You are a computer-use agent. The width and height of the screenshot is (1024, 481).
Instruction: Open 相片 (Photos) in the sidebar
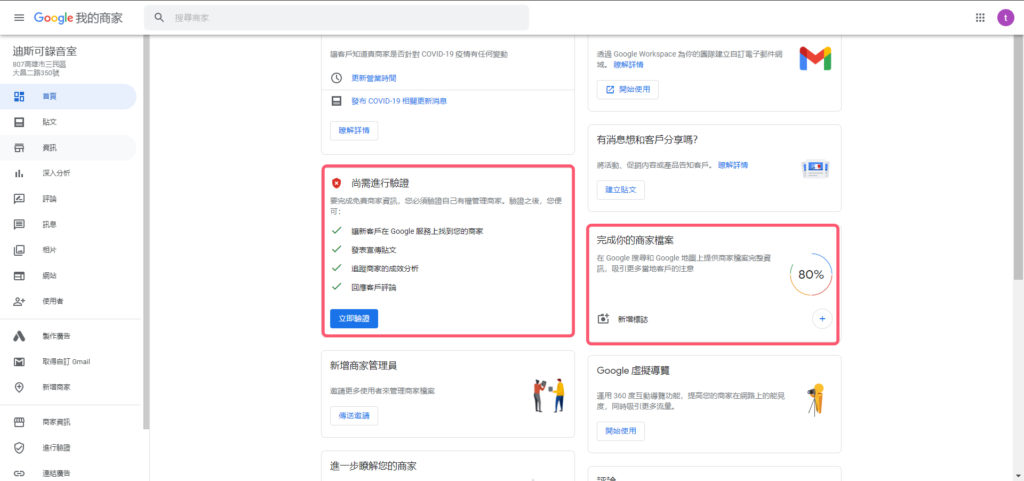49,250
